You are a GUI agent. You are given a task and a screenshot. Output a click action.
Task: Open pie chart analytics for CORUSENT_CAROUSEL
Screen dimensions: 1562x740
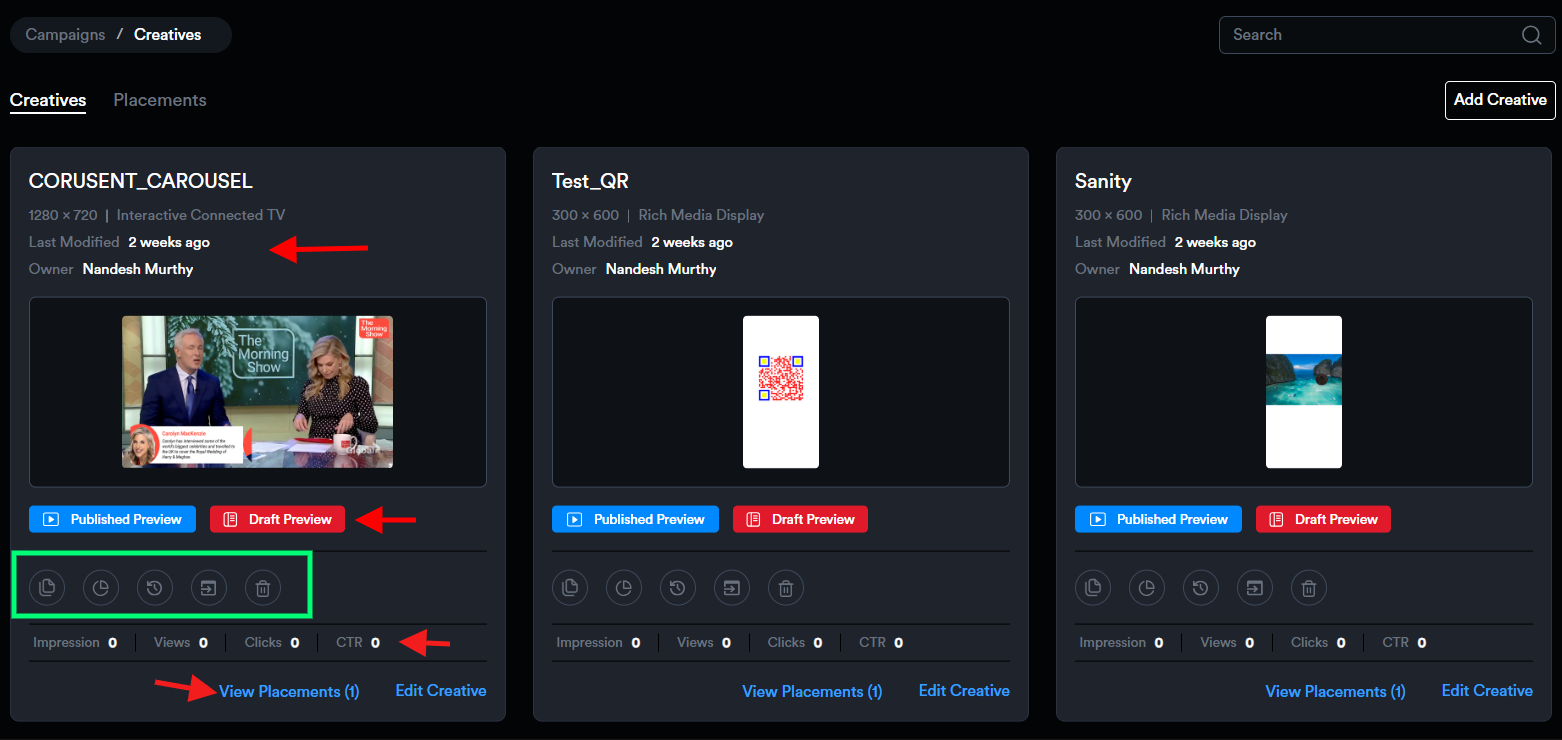(101, 588)
